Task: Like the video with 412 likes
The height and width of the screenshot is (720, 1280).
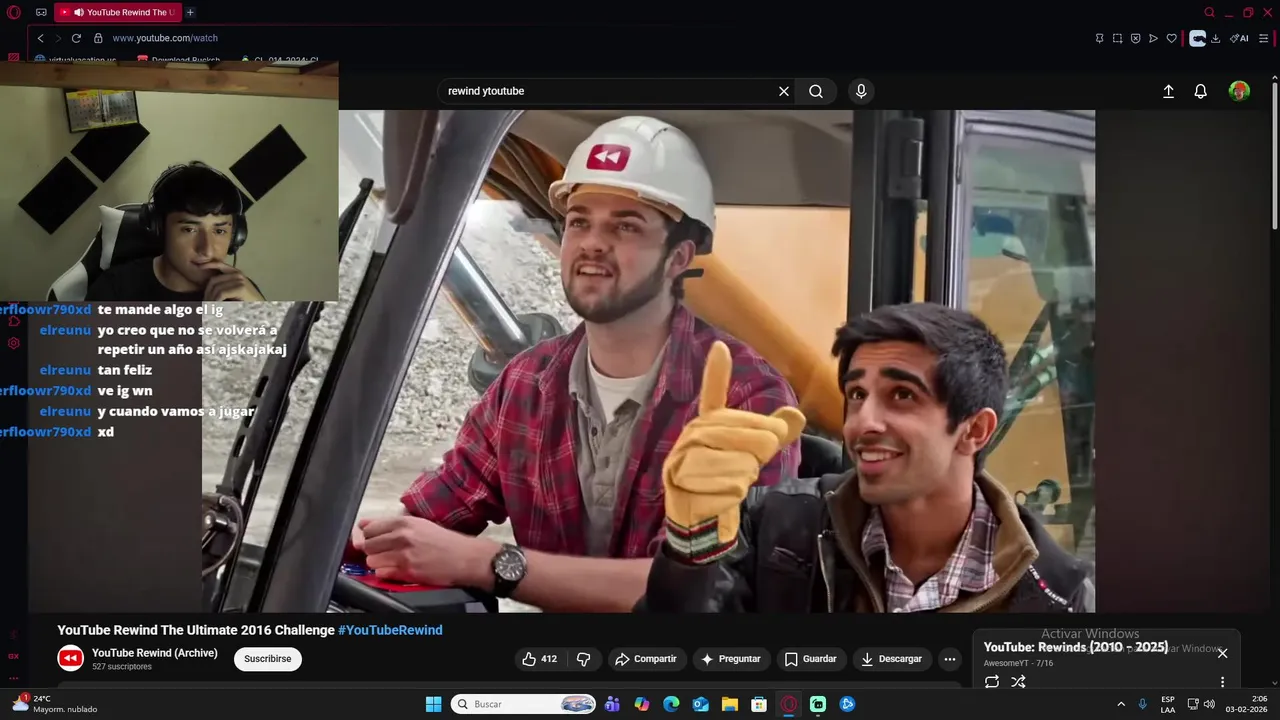Action: point(539,659)
